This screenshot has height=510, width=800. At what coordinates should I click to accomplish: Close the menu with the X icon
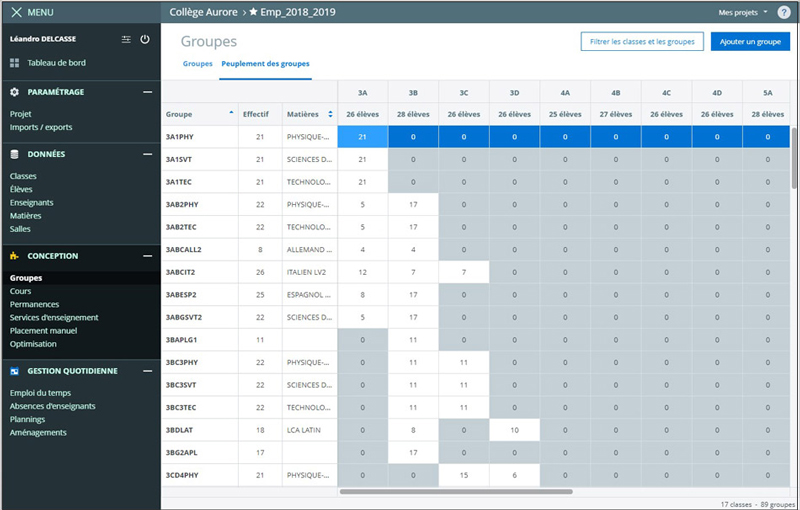[15, 12]
